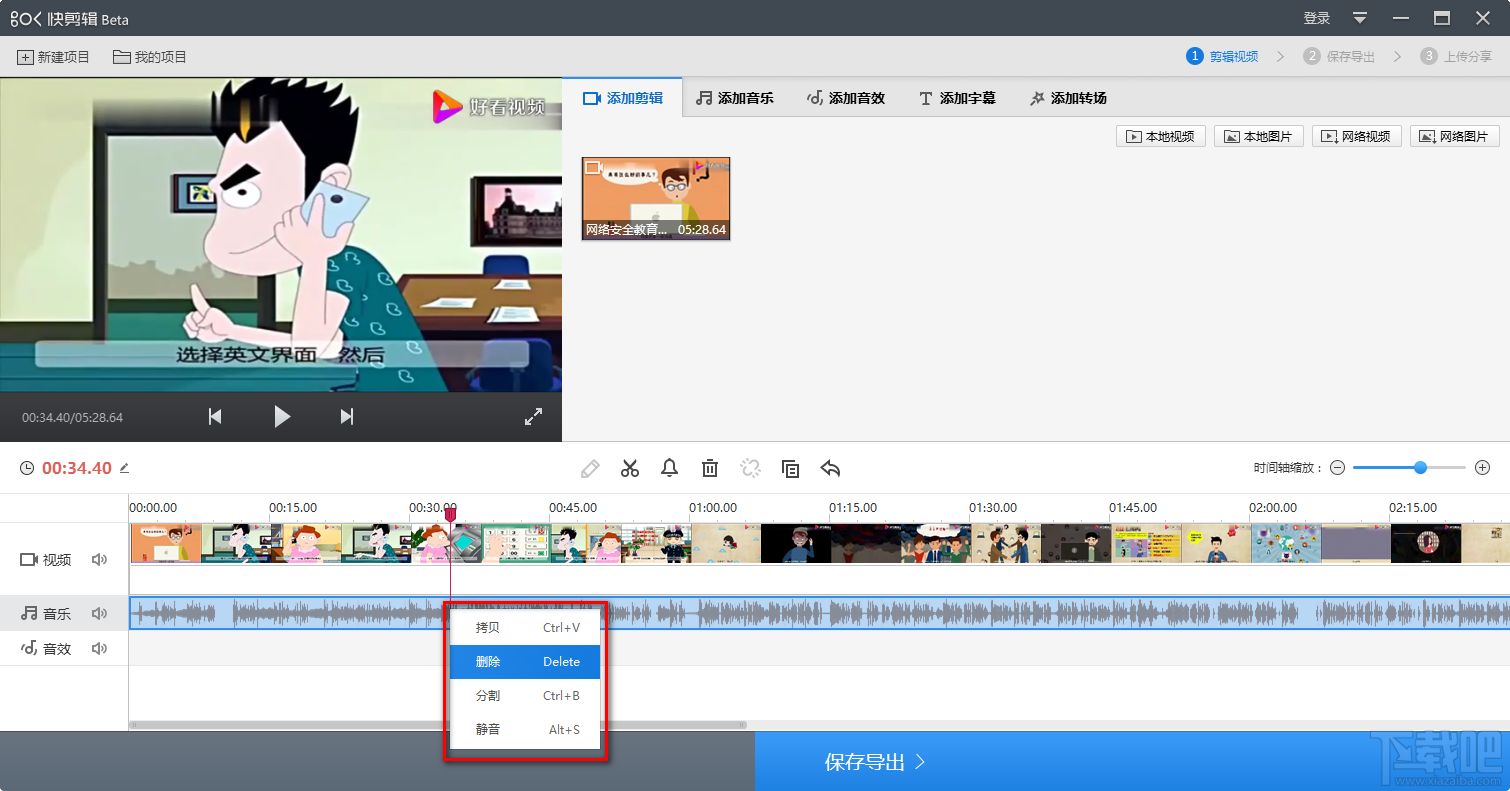
Task: Switch to the 添加字幕 tab
Action: click(957, 98)
